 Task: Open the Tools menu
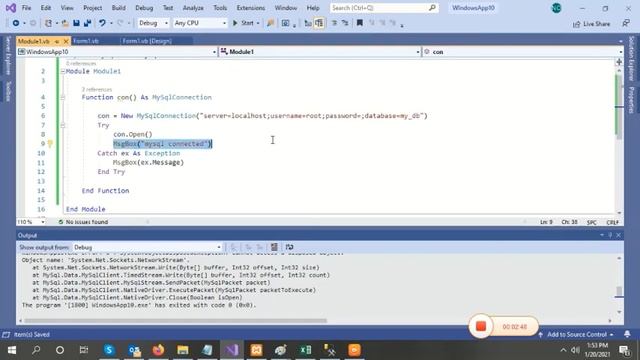point(220,8)
